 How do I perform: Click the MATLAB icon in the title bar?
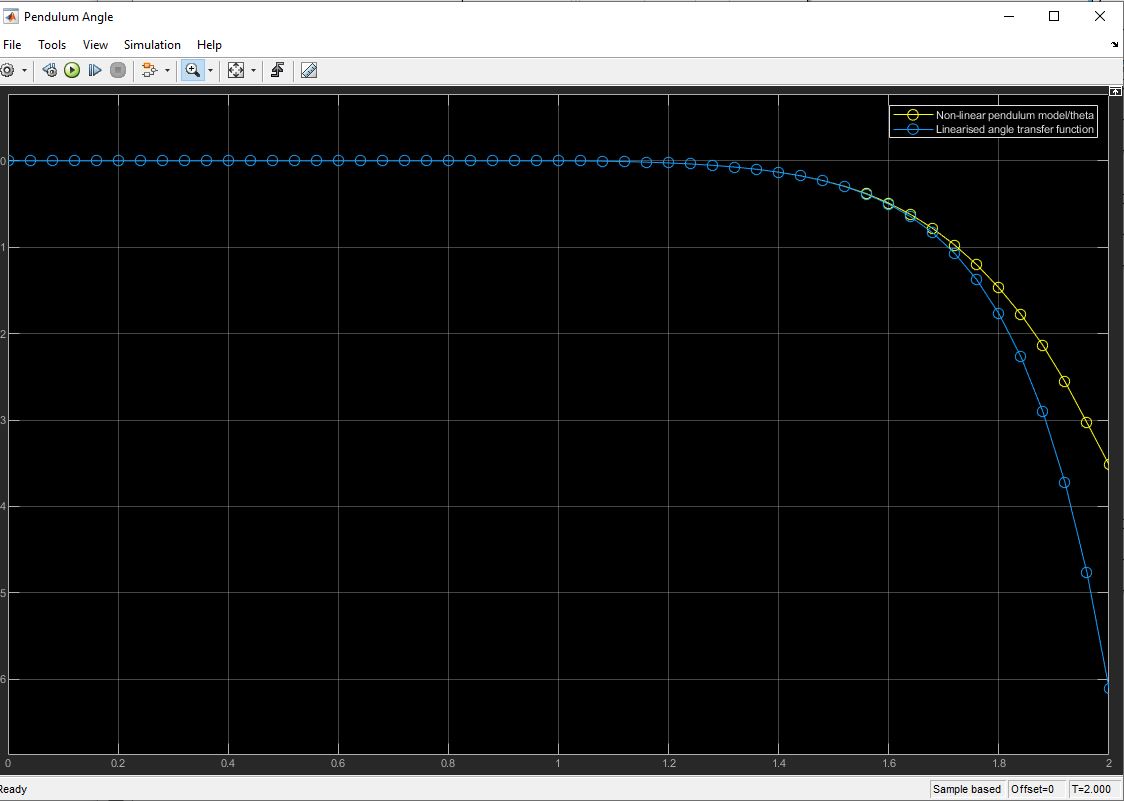(11, 16)
